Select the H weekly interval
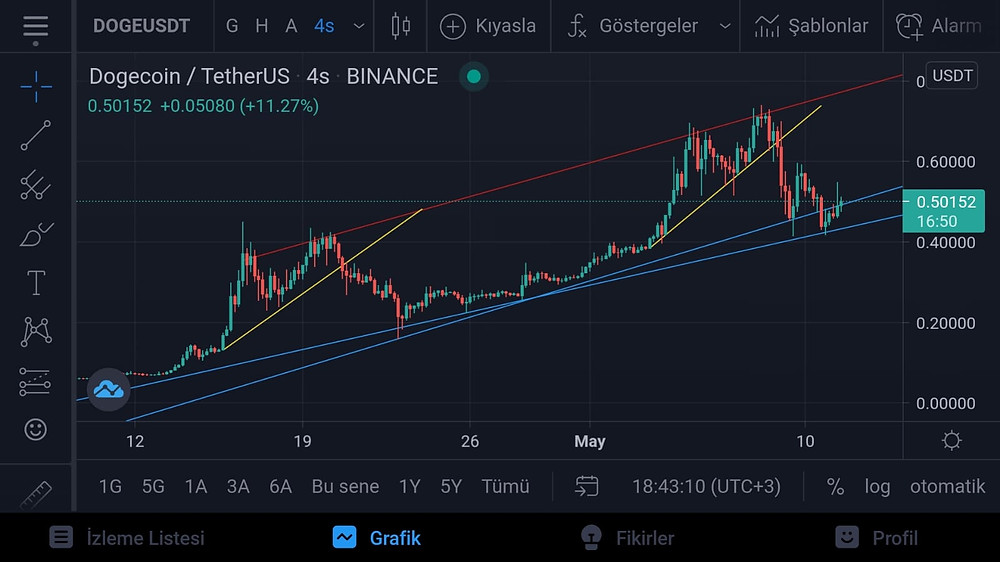Screen dimensions: 1000x562 [x=261, y=26]
